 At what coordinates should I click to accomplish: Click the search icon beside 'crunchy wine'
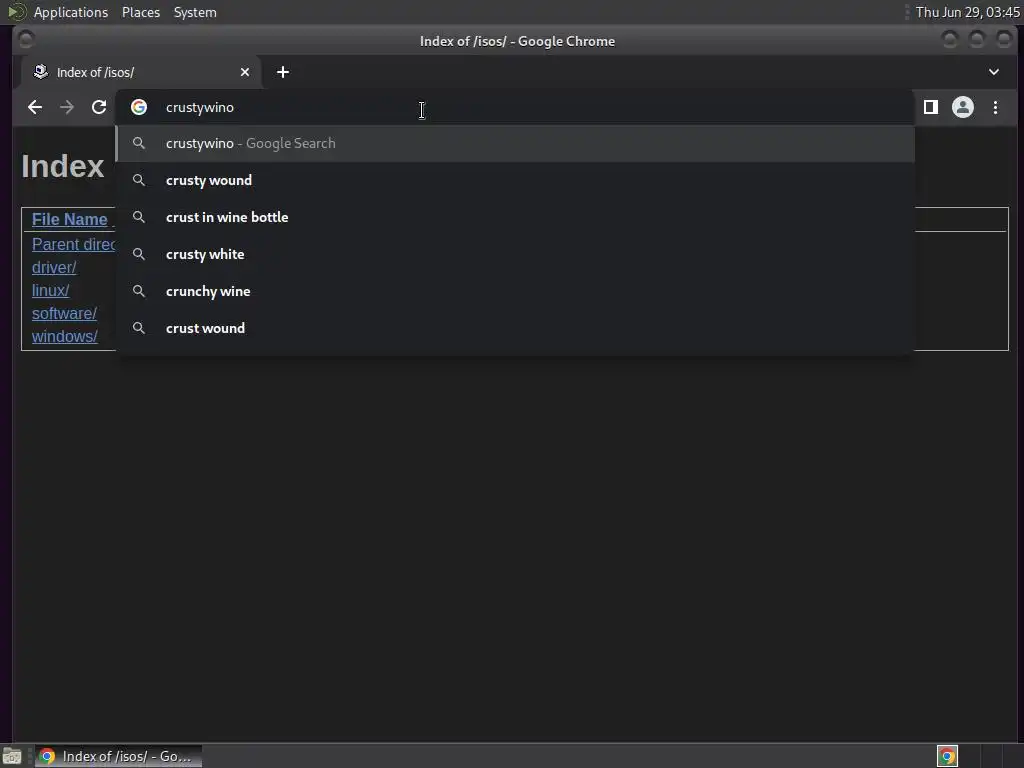coord(138,291)
